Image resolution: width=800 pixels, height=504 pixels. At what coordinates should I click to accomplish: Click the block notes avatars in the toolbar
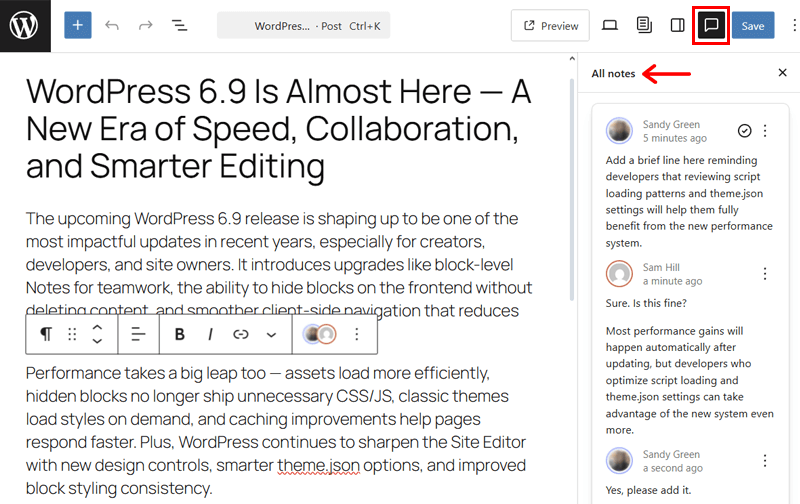tap(319, 334)
